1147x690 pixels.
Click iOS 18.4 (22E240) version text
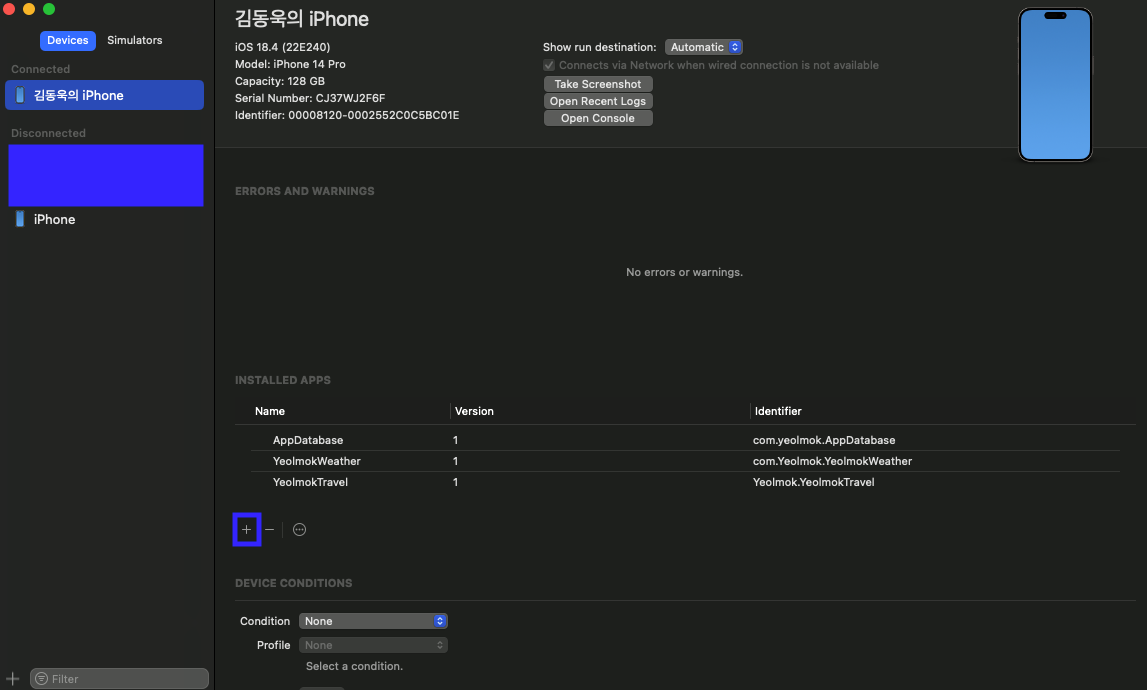(282, 47)
